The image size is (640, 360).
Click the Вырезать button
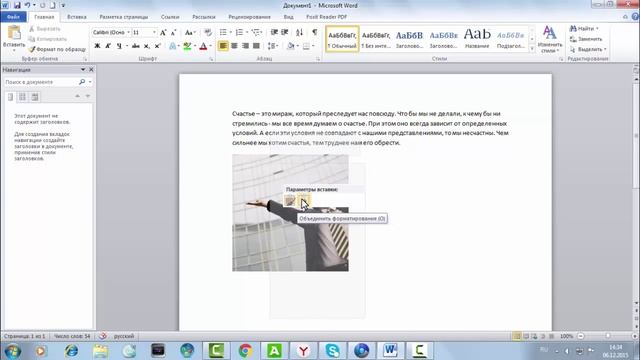coord(45,29)
